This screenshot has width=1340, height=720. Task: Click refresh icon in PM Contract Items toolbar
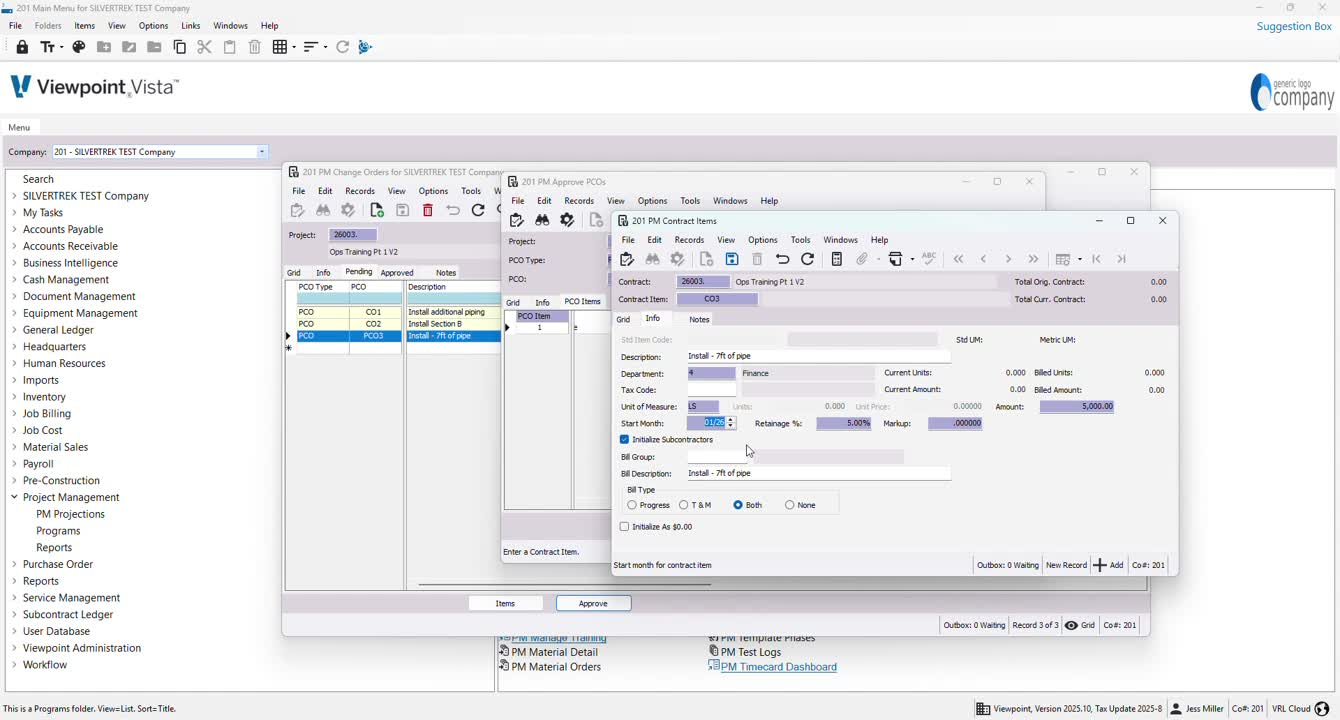tap(808, 259)
